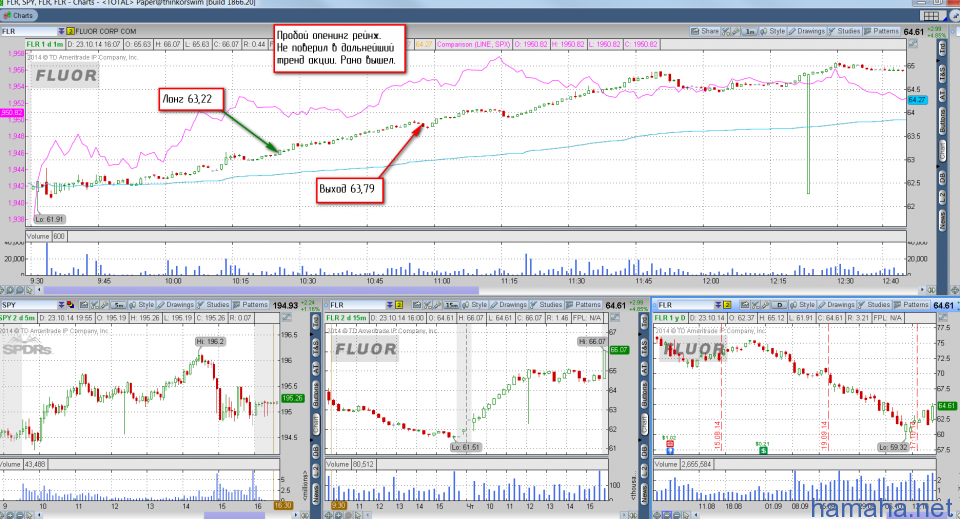Image resolution: width=960 pixels, height=519 pixels.
Task: Expand symbol dropdown arrow on daily FLR chart
Action: coord(718,305)
